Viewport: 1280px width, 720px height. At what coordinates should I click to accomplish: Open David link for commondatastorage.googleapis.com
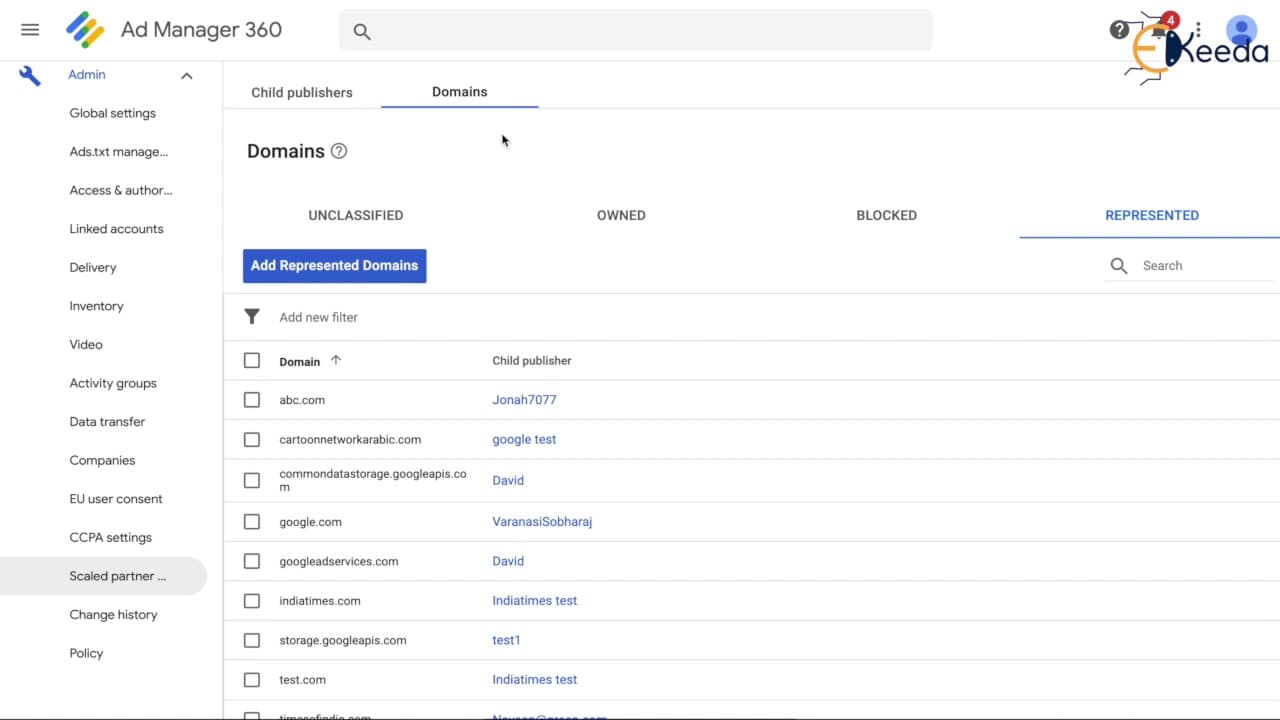pyautogui.click(x=508, y=480)
